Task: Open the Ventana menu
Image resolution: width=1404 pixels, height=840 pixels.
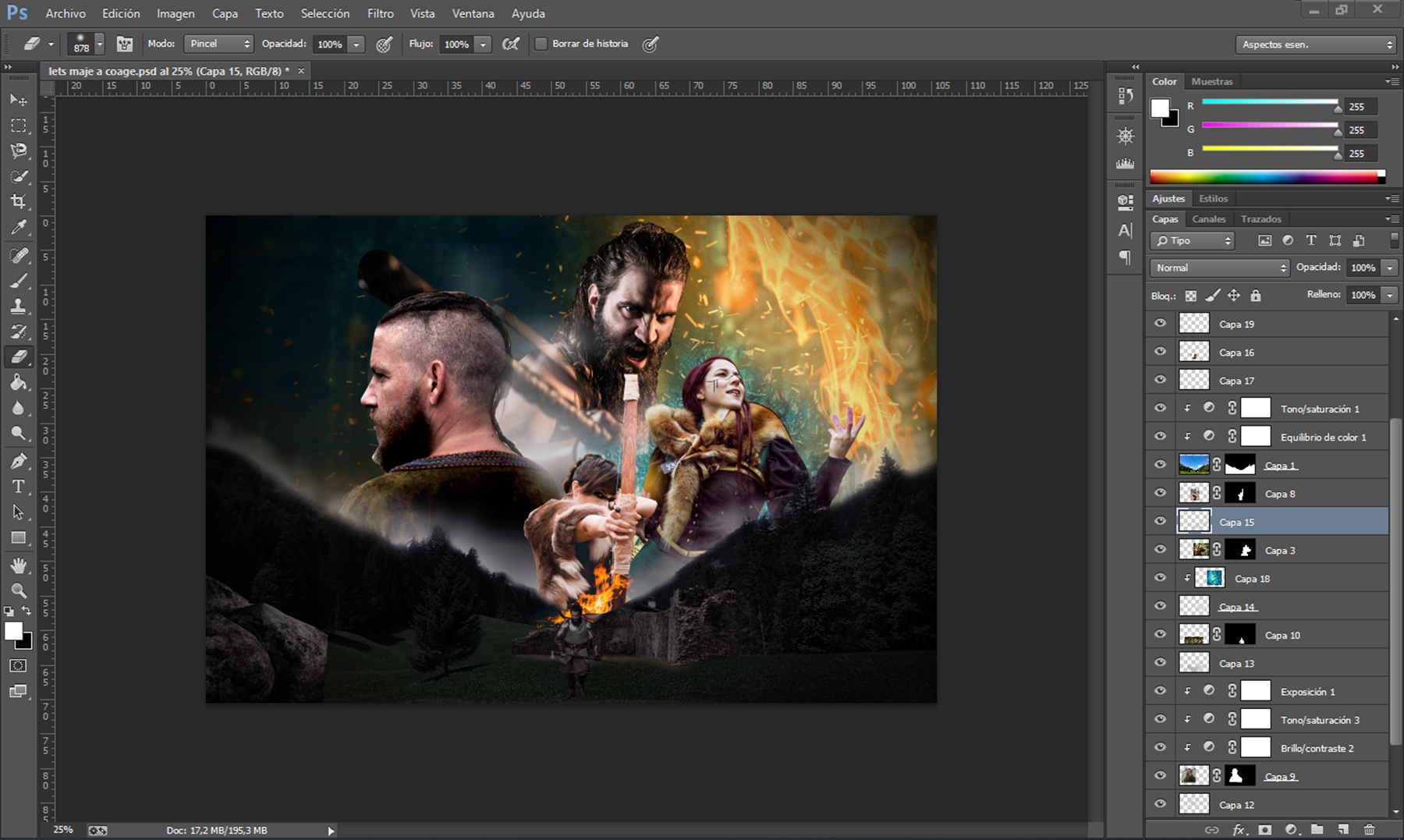Action: 473,13
